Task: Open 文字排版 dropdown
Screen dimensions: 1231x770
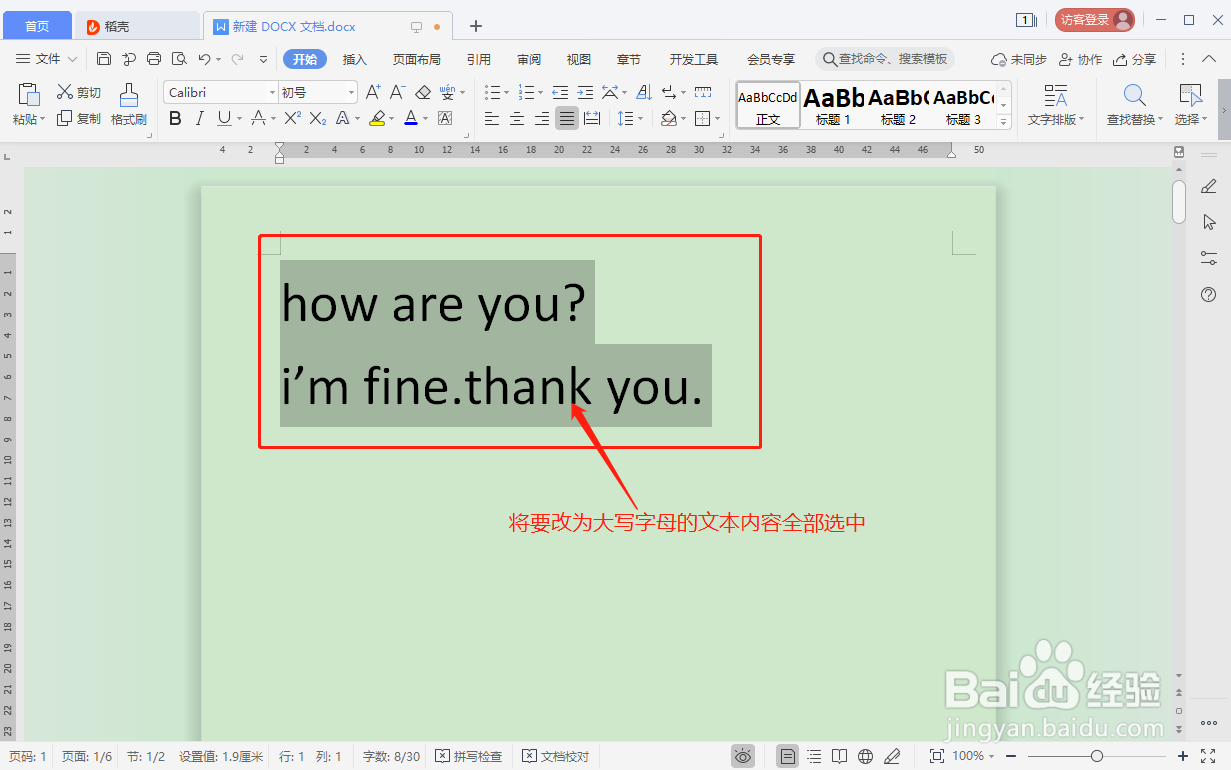Action: (1056, 120)
